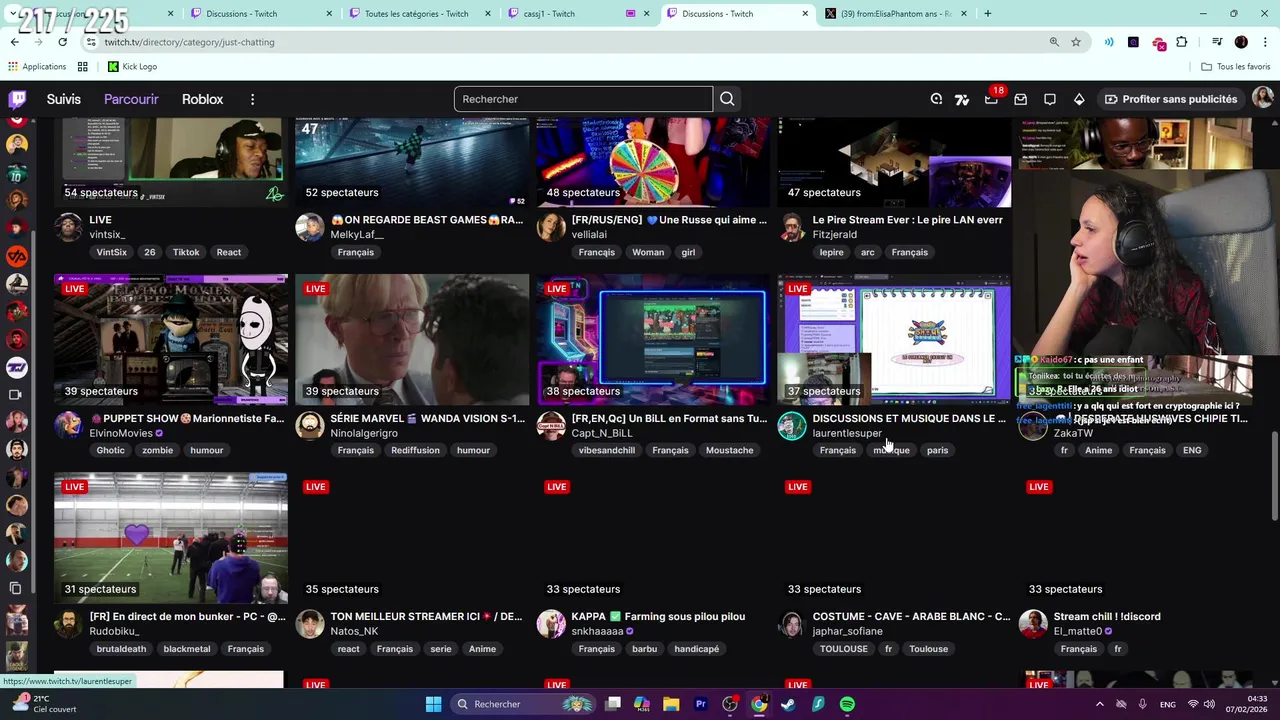This screenshot has width=1280, height=720.
Task: Open the Chrome media control icon
Action: click(1217, 42)
